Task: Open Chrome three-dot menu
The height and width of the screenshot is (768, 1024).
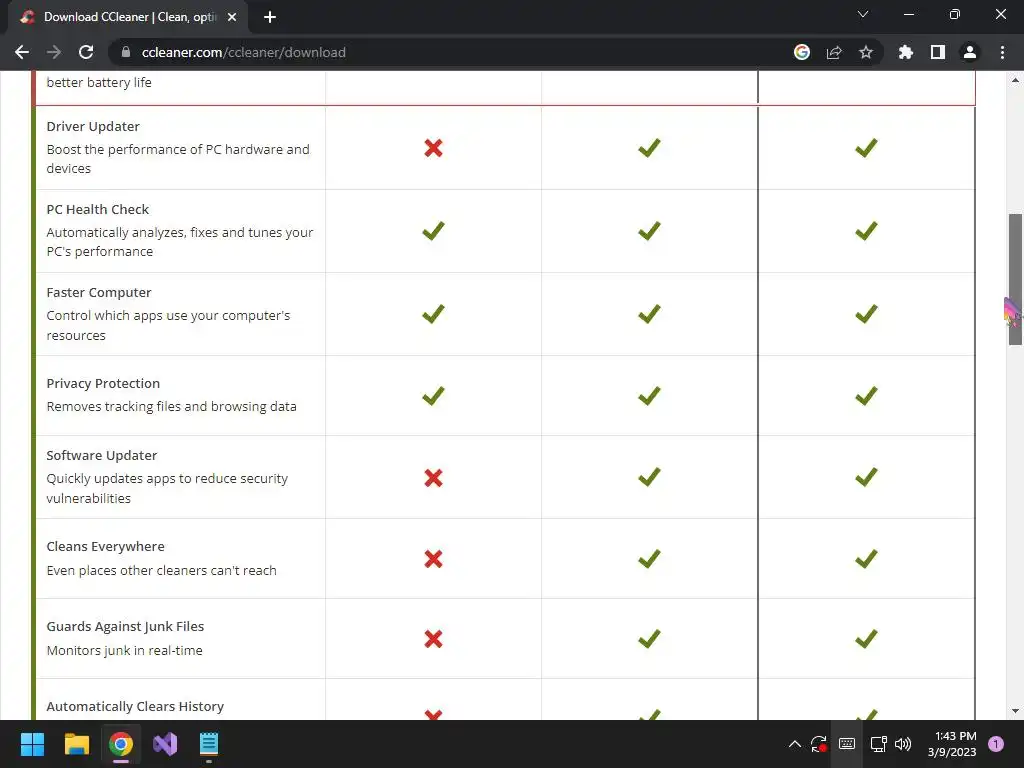Action: (1002, 52)
